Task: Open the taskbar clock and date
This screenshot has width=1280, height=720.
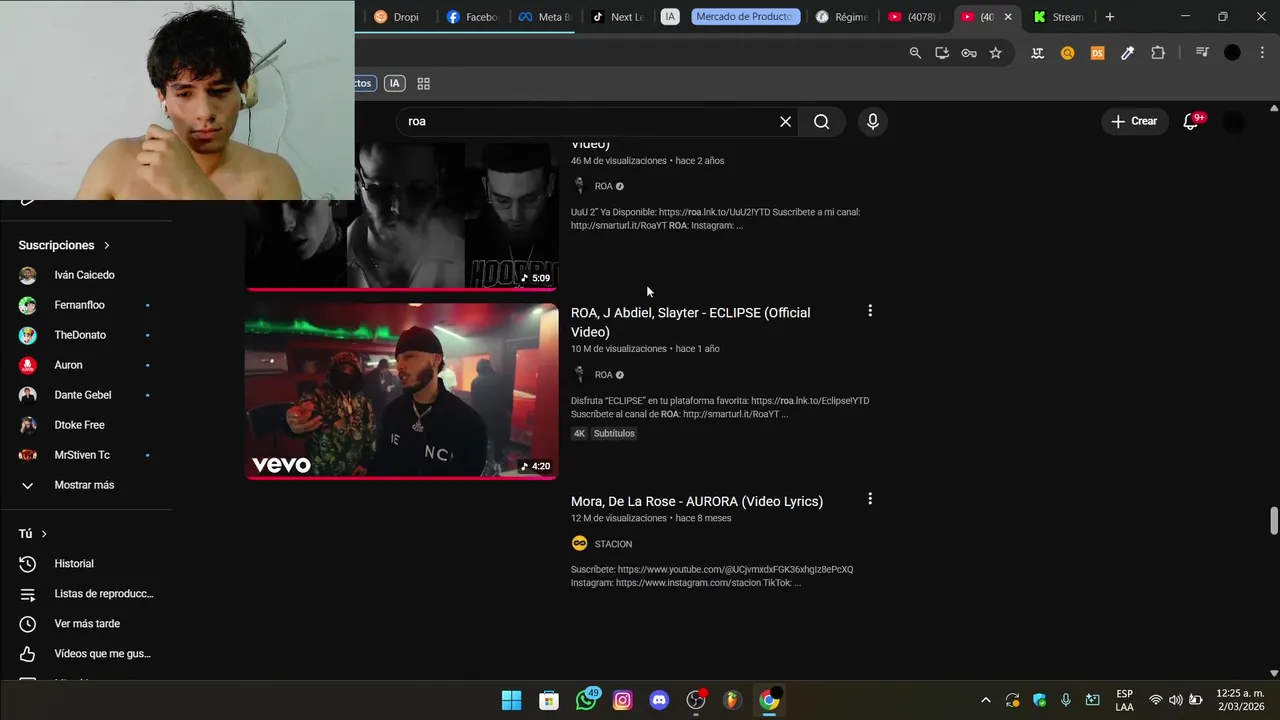Action: (x=1241, y=700)
